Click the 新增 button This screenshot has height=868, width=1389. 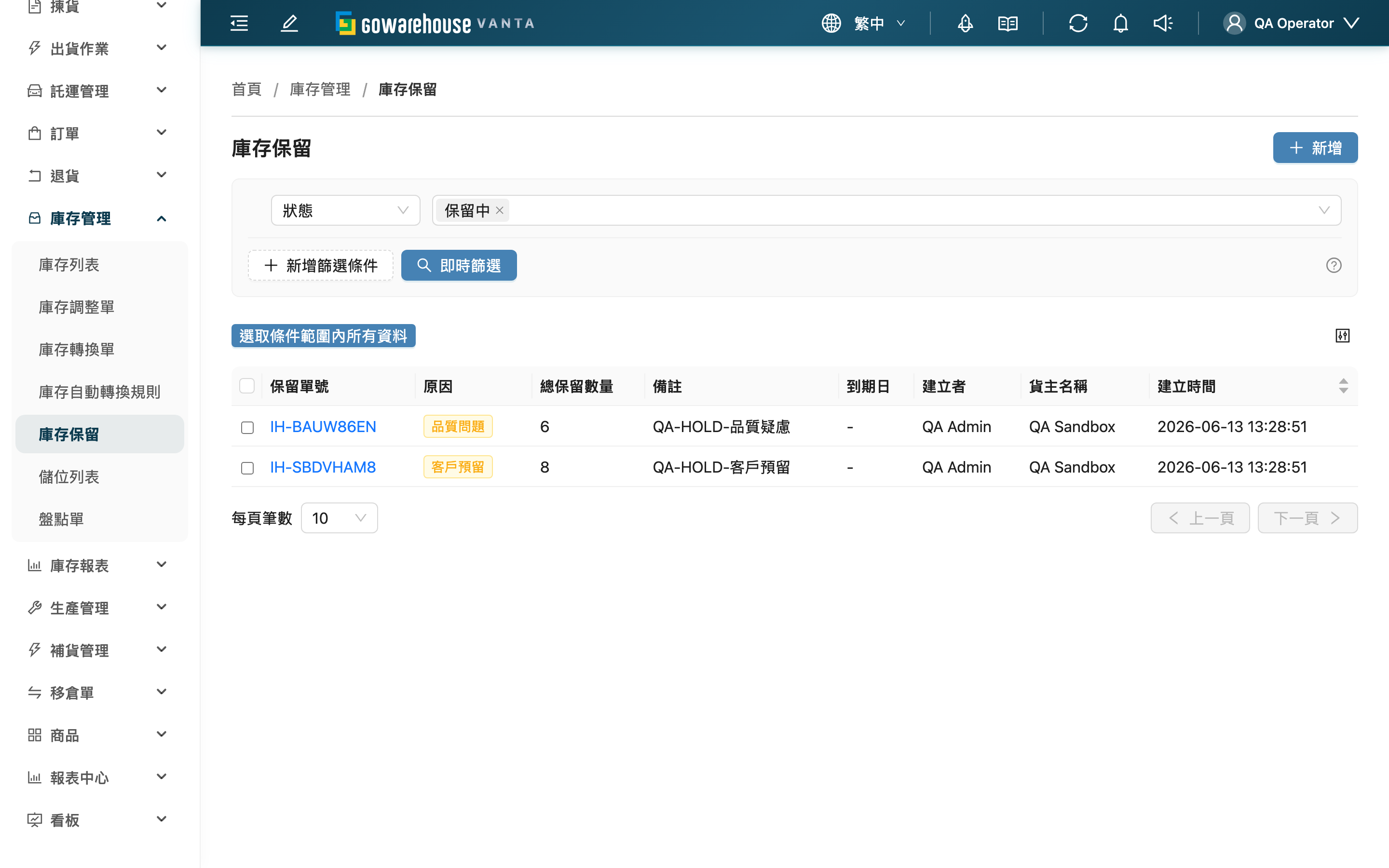[x=1315, y=148]
